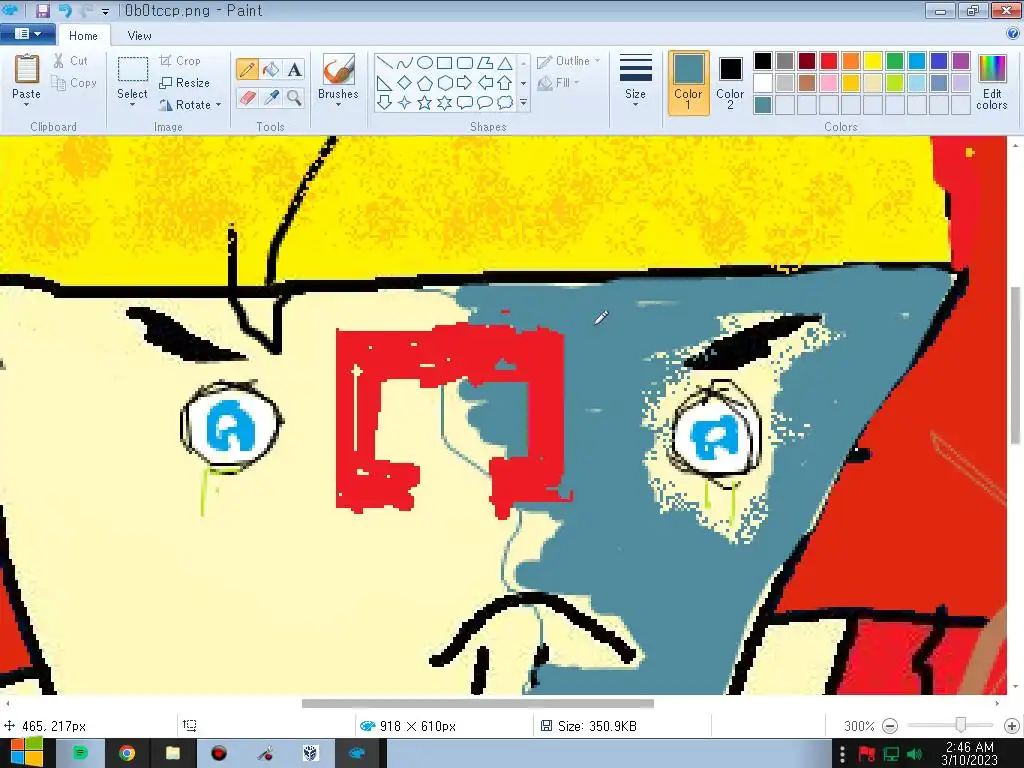Click the volume speaker tray icon
Viewport: 1024px width, 768px height.
(914, 754)
